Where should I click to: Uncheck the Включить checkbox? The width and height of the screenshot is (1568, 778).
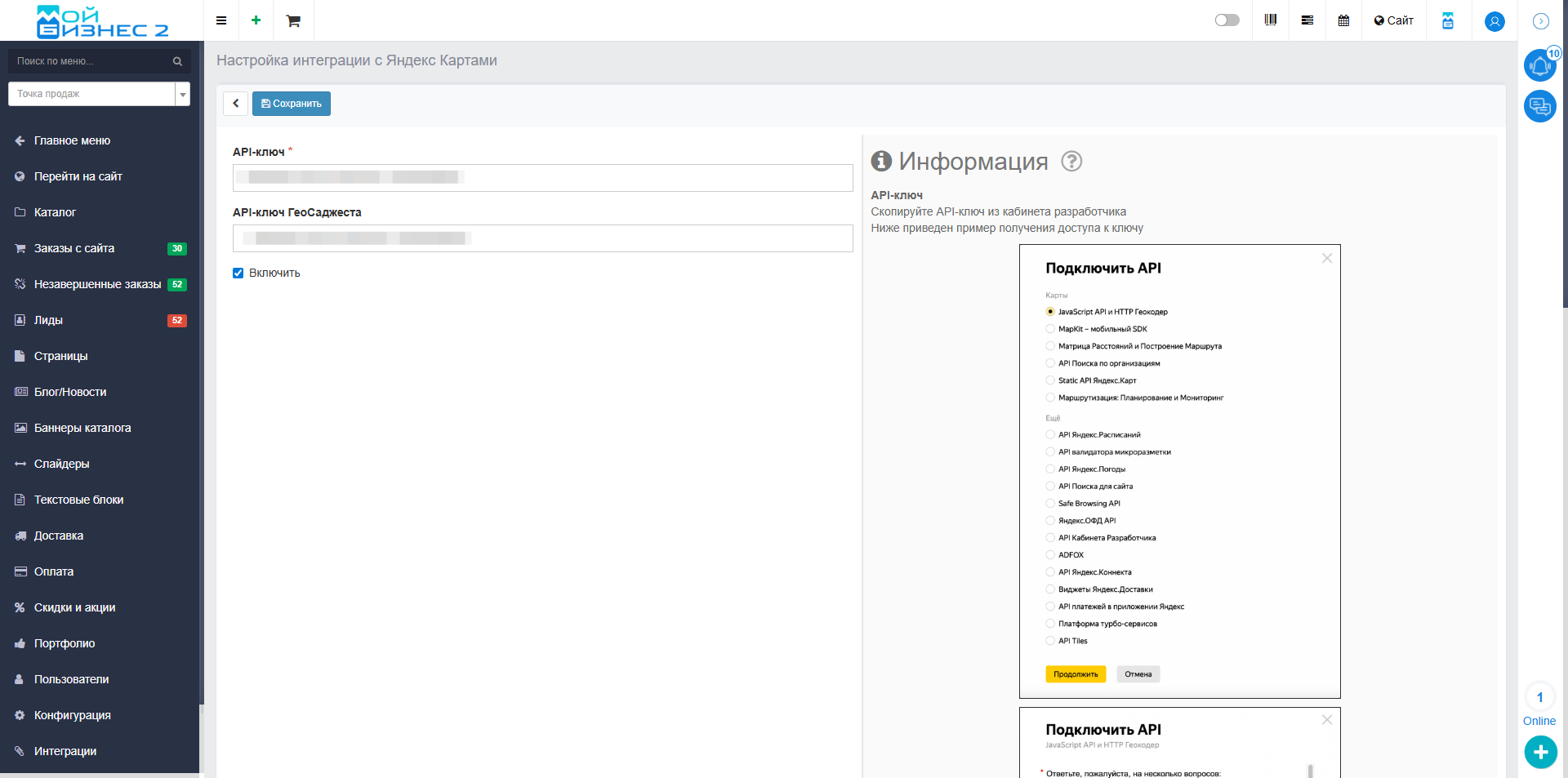(x=238, y=273)
